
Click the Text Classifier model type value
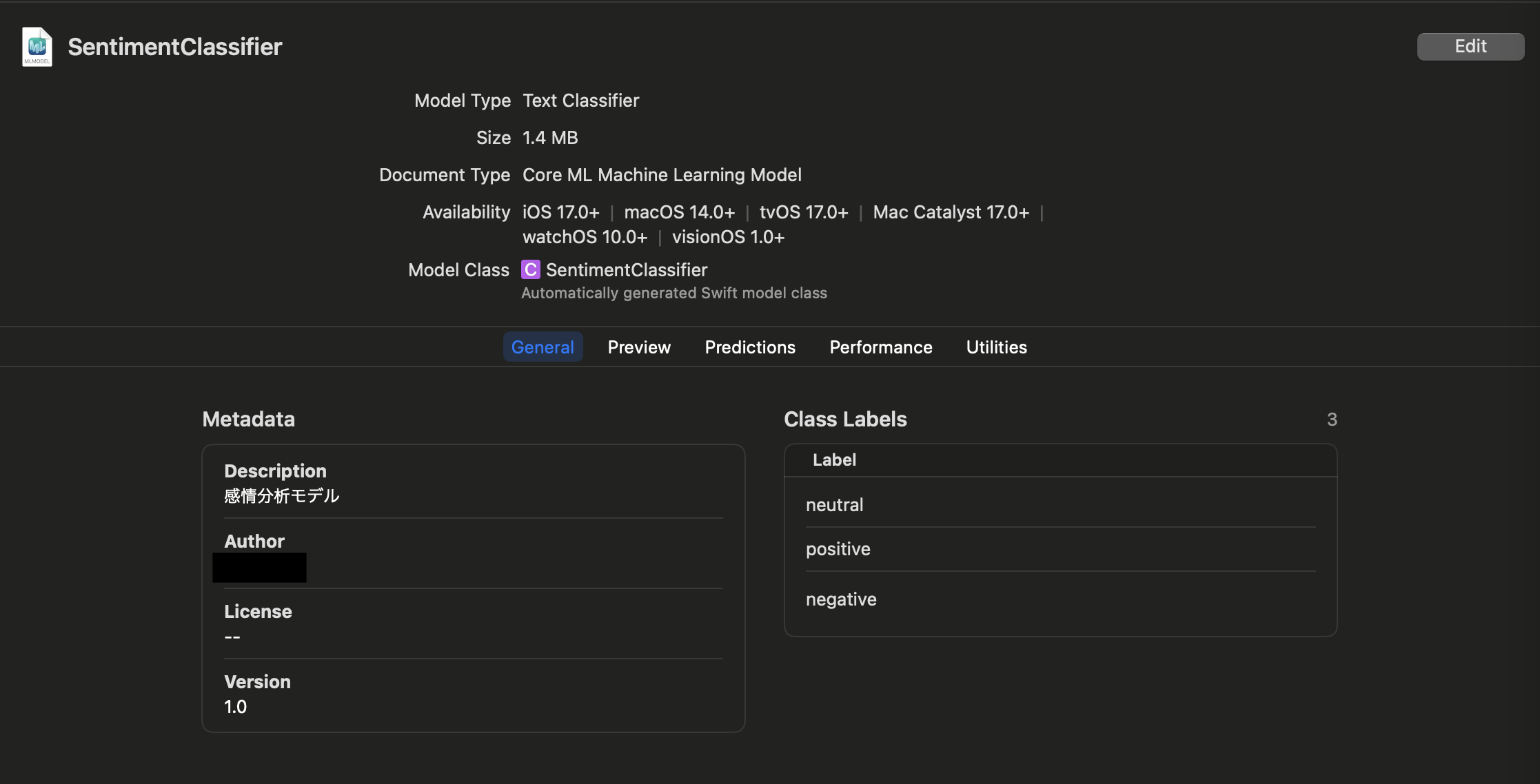coord(580,100)
